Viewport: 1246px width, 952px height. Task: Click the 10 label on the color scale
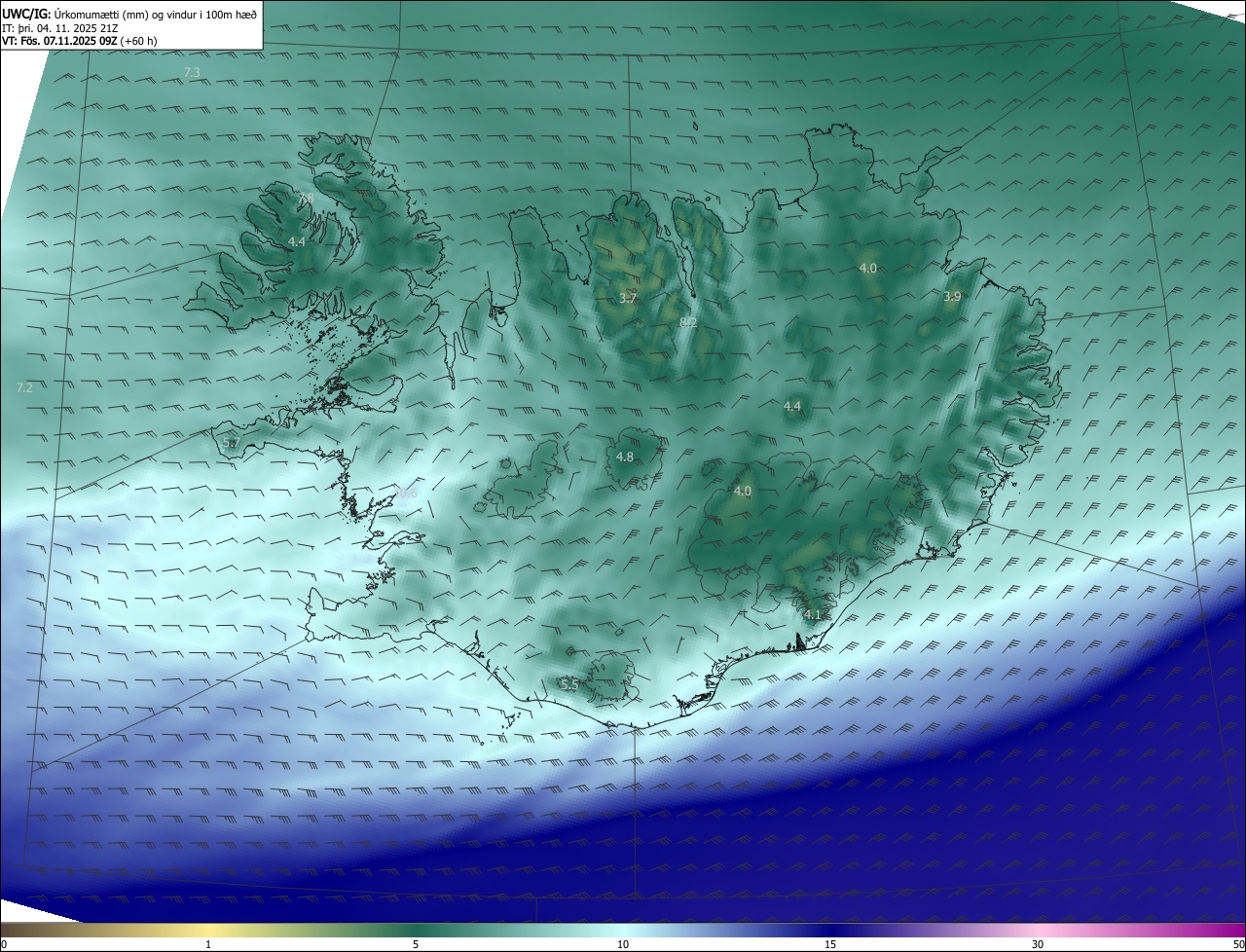(623, 944)
